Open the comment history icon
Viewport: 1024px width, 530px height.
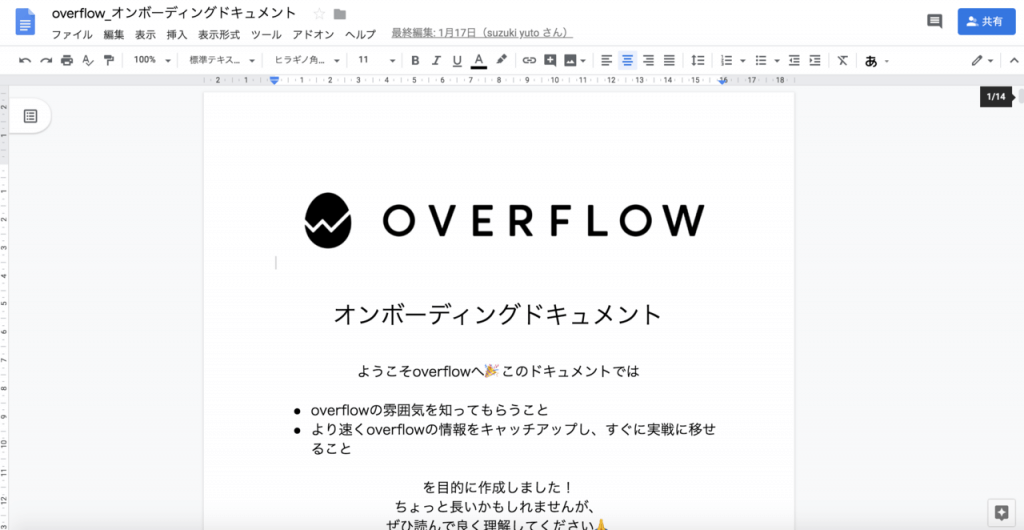point(935,22)
